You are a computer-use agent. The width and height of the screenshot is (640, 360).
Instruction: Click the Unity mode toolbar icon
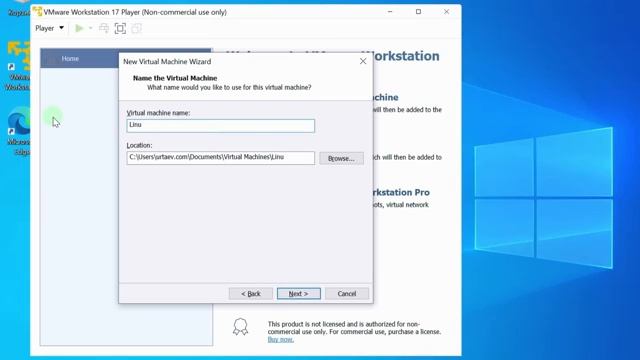136,28
